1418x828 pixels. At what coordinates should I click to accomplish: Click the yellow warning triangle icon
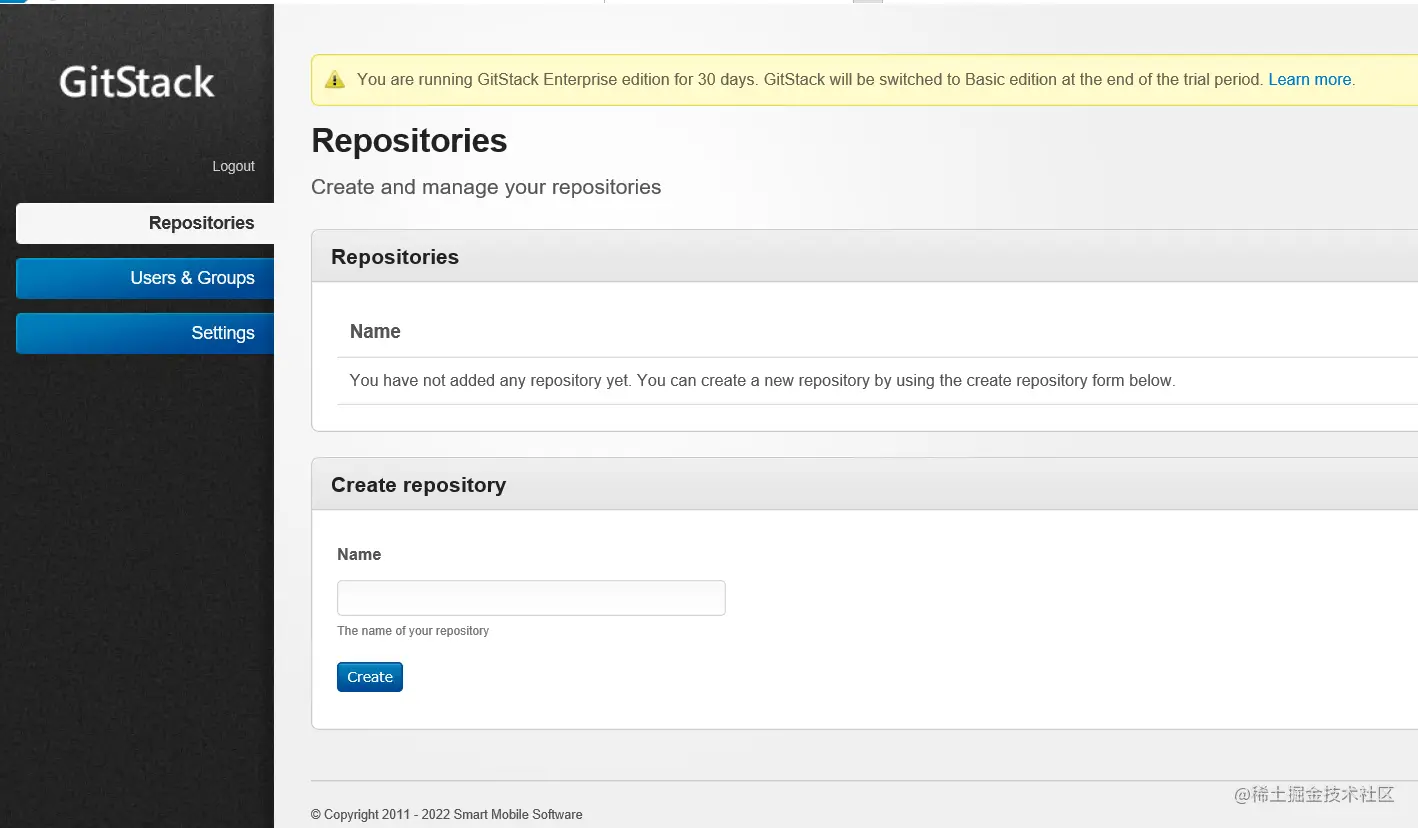pyautogui.click(x=335, y=80)
